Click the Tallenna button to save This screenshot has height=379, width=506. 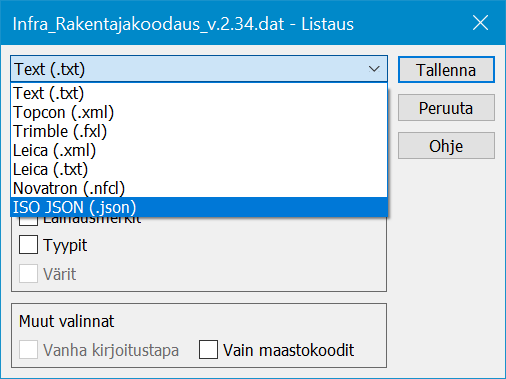(446, 70)
